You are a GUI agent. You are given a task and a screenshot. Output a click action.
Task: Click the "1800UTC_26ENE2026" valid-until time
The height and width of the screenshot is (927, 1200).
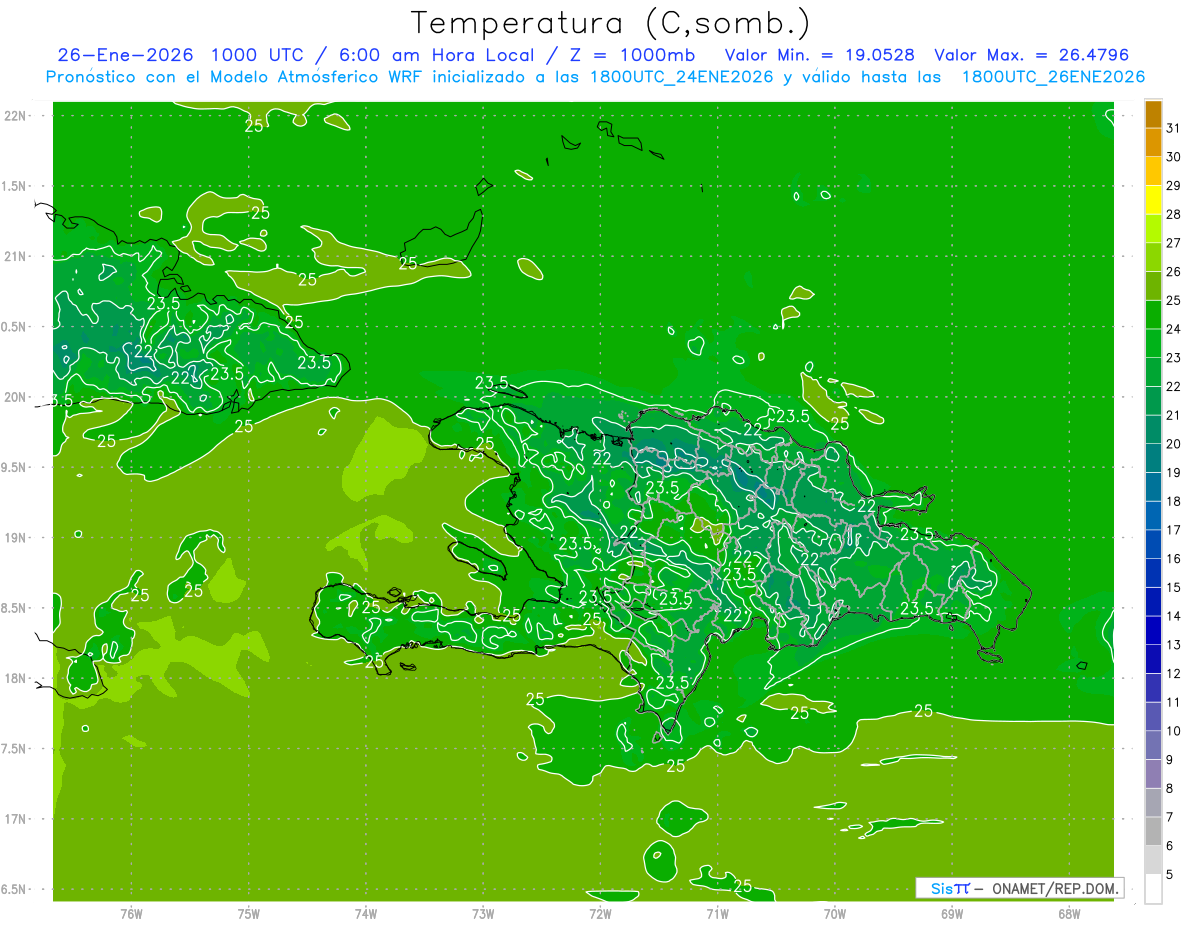click(x=1053, y=77)
